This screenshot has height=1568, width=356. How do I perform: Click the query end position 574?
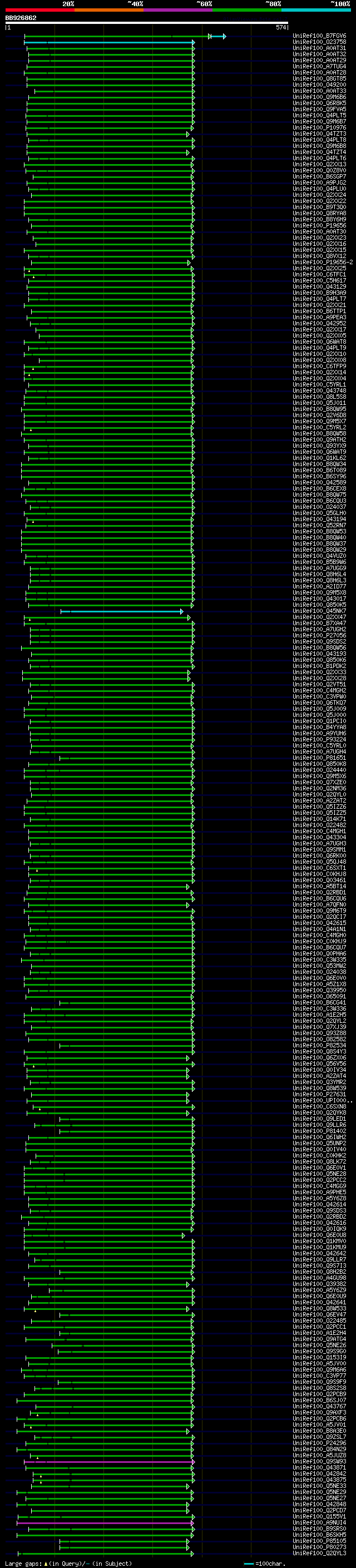(281, 27)
